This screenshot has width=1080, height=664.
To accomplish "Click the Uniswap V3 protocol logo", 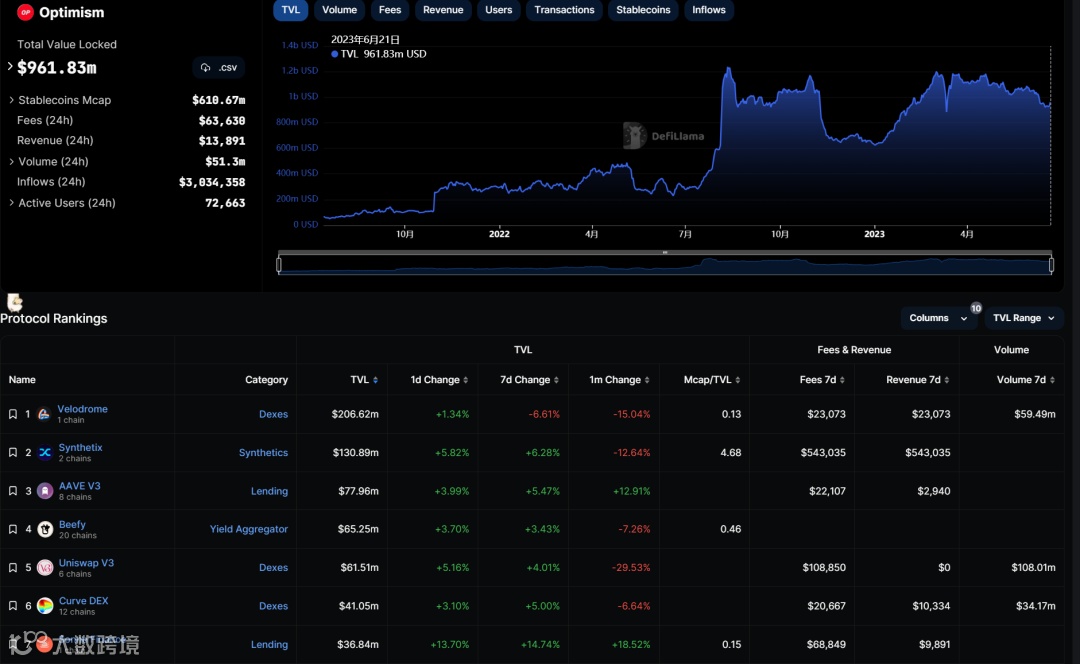I will [45, 568].
